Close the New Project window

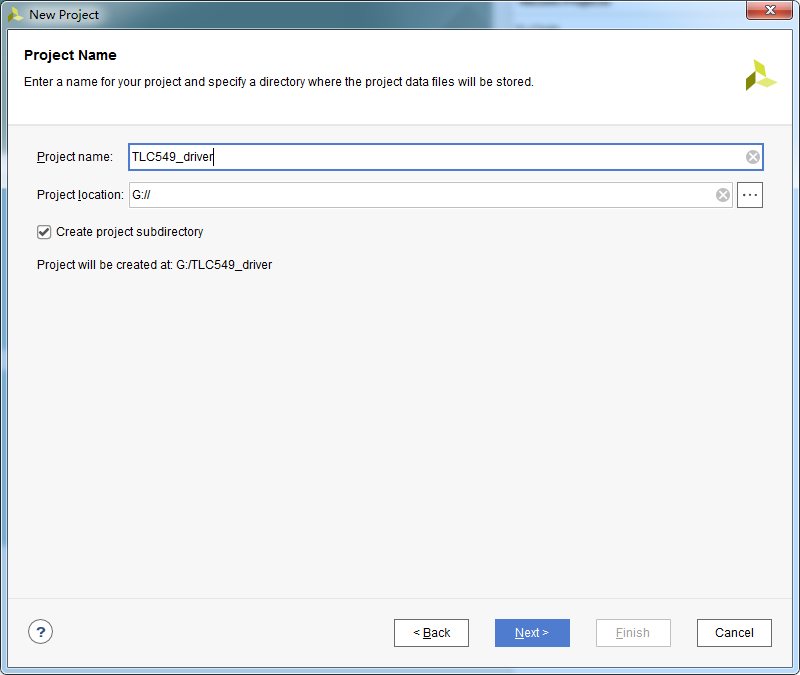(x=770, y=10)
